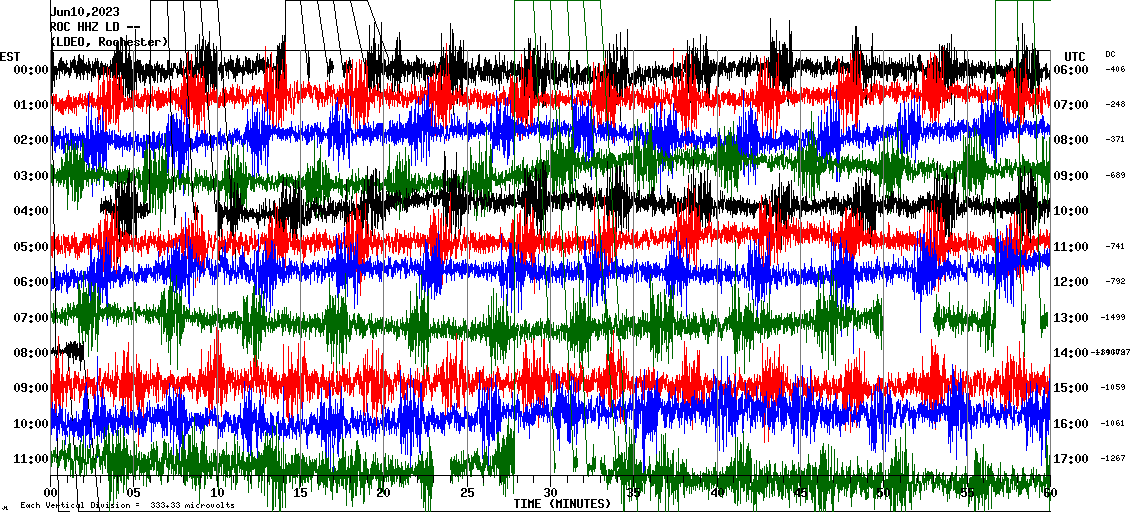Screen dimensions: 1130x519
Task: Click the 55 minute axis tick label
Action: point(967,493)
